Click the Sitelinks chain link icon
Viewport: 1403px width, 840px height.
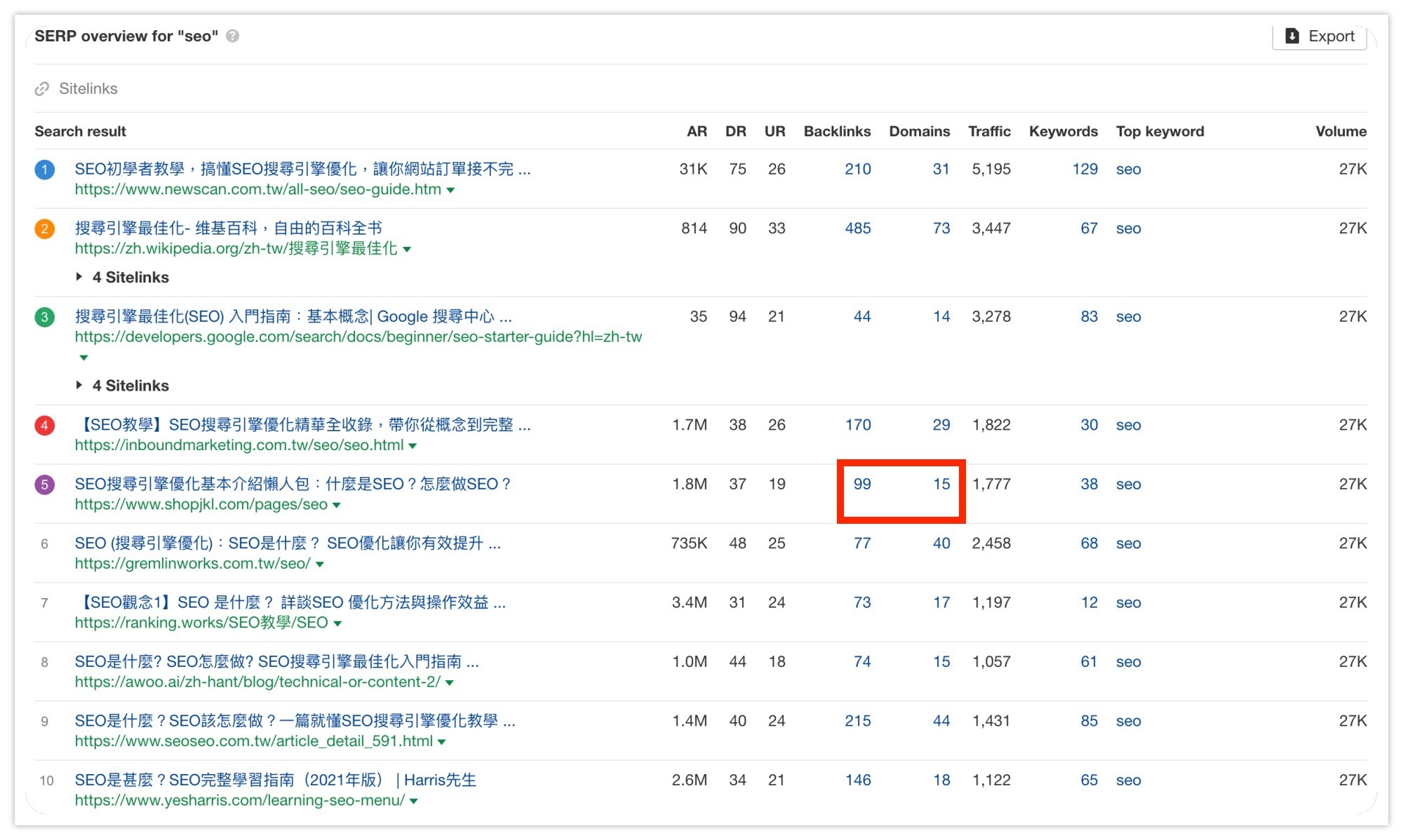(x=42, y=89)
